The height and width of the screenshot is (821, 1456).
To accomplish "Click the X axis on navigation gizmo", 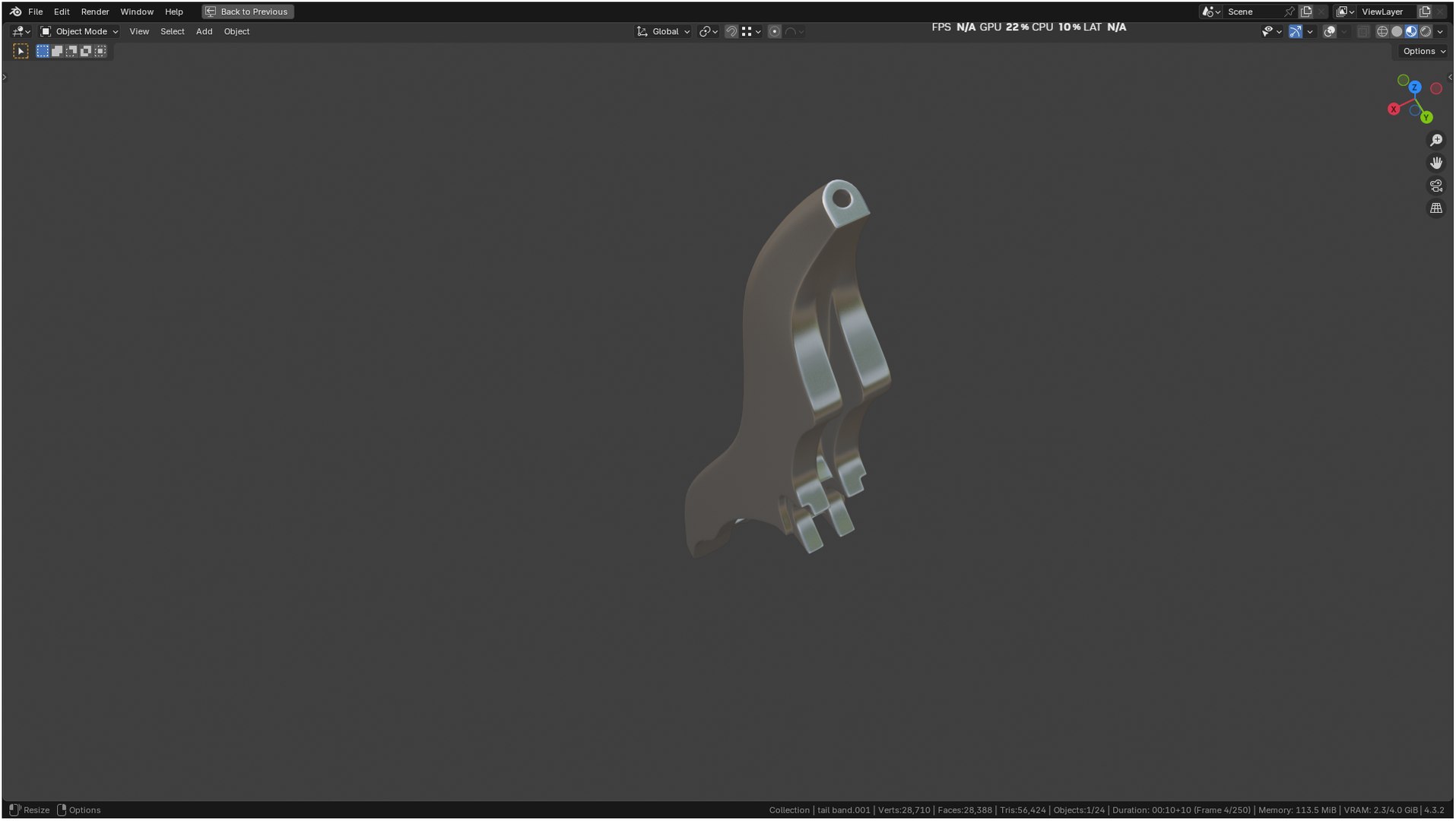I will click(x=1393, y=109).
